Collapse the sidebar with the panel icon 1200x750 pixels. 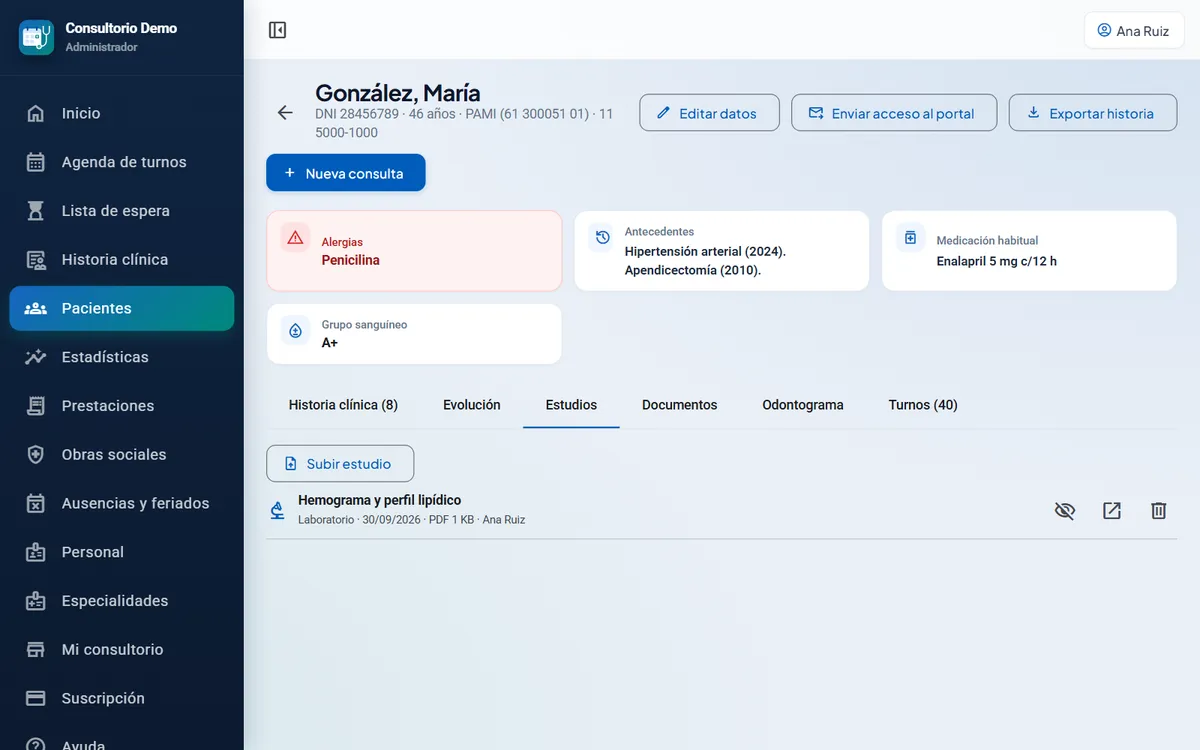[x=278, y=30]
